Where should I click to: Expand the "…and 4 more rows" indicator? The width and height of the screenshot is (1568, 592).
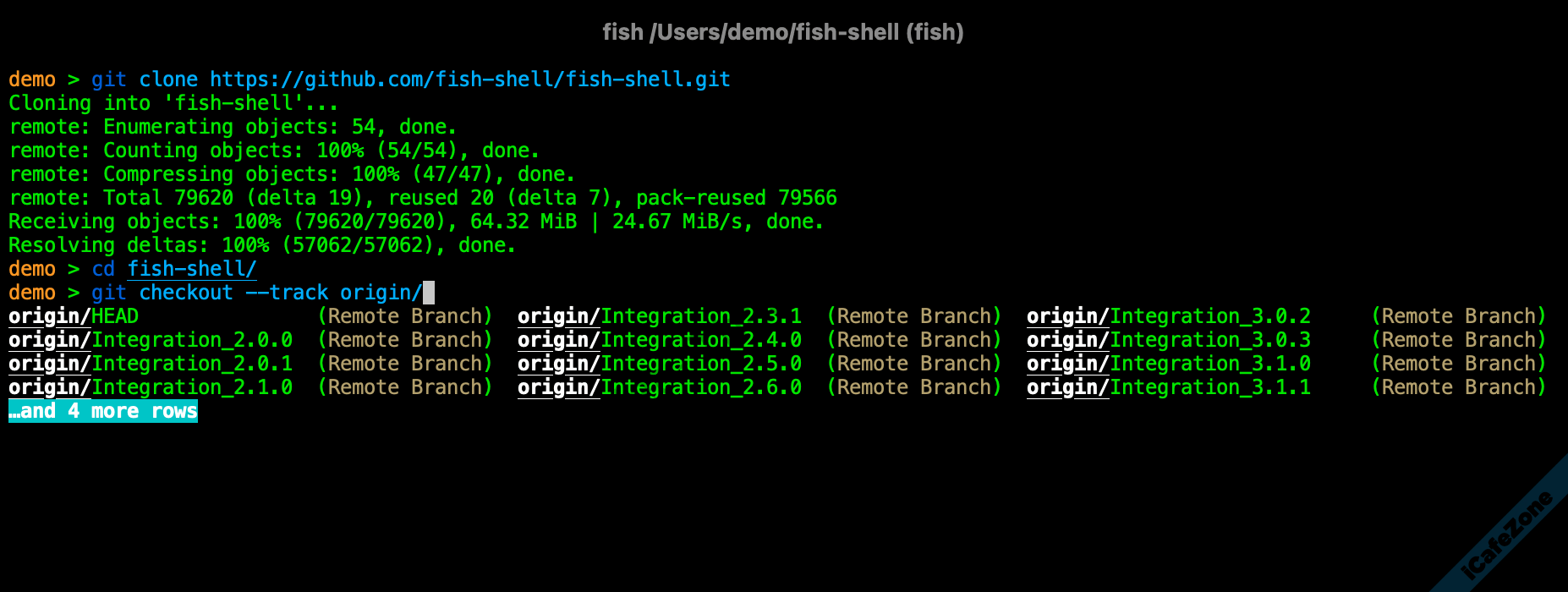click(x=103, y=411)
